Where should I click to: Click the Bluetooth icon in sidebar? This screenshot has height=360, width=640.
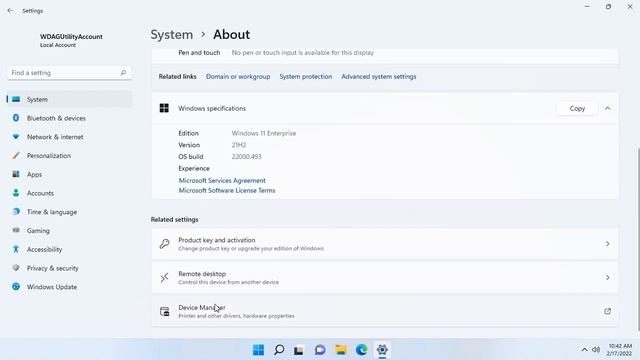click(x=16, y=118)
